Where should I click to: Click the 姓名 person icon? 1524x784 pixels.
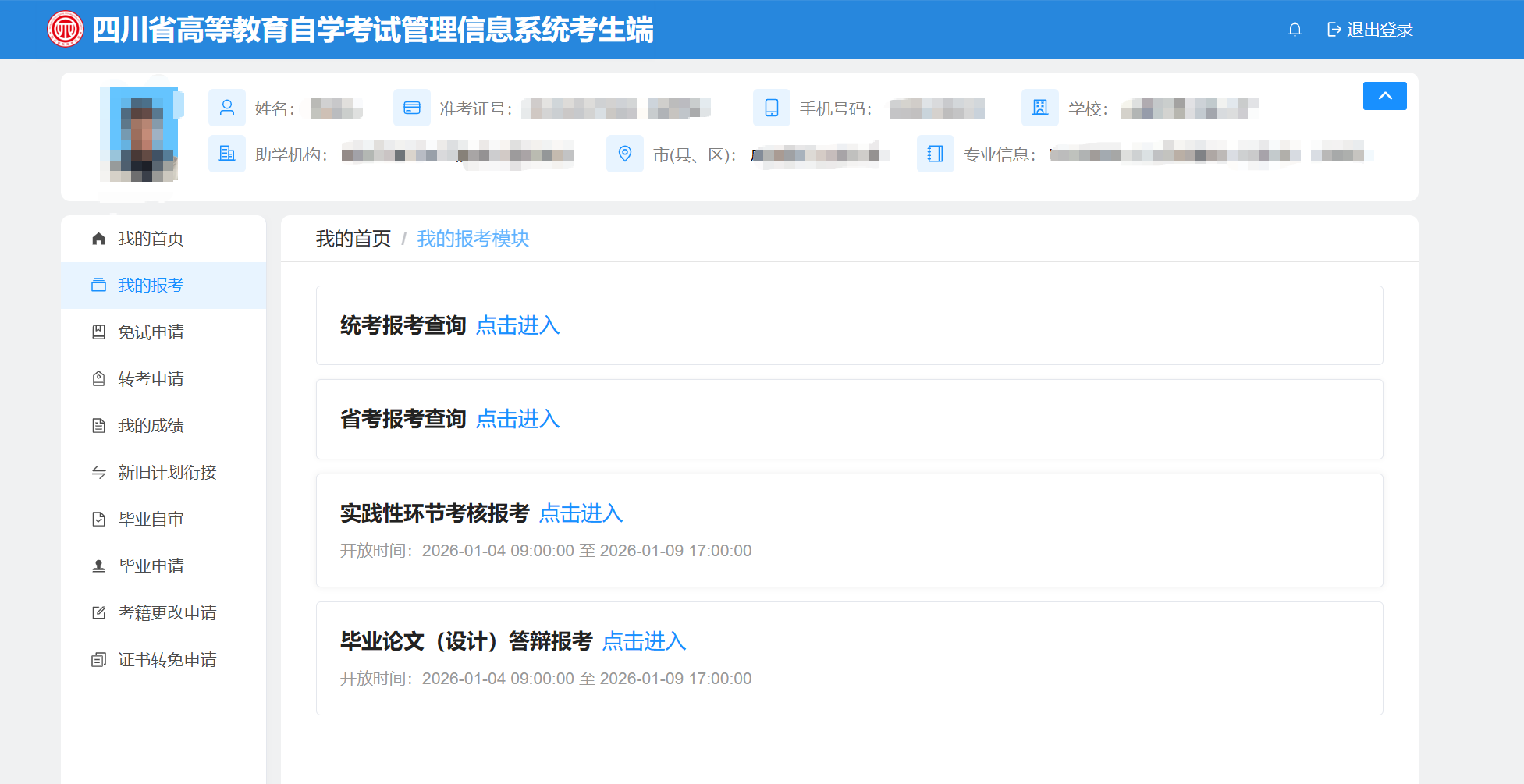(227, 108)
